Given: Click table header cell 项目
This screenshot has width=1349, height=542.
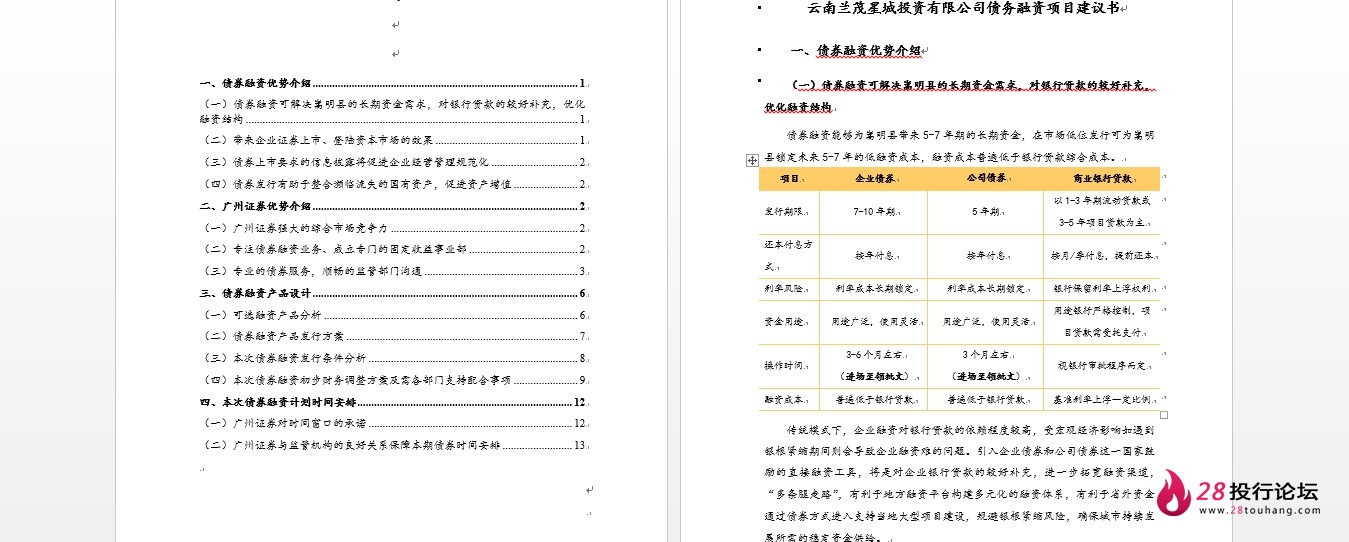Looking at the screenshot, I should (790, 178).
